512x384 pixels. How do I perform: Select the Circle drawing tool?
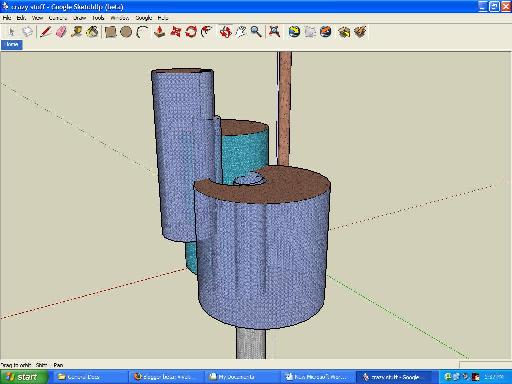point(126,32)
